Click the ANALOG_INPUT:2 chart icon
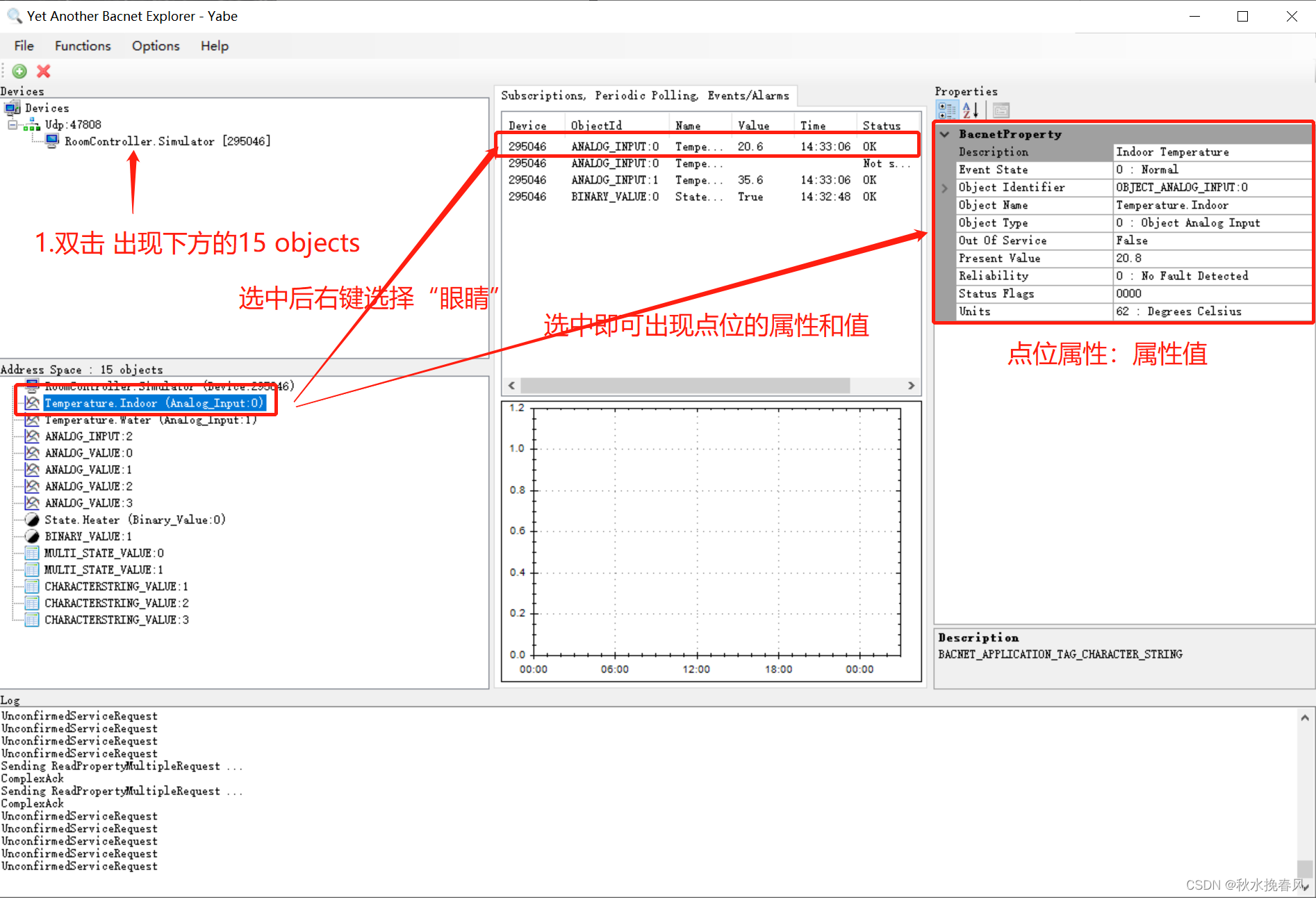1316x898 pixels. 32,436
